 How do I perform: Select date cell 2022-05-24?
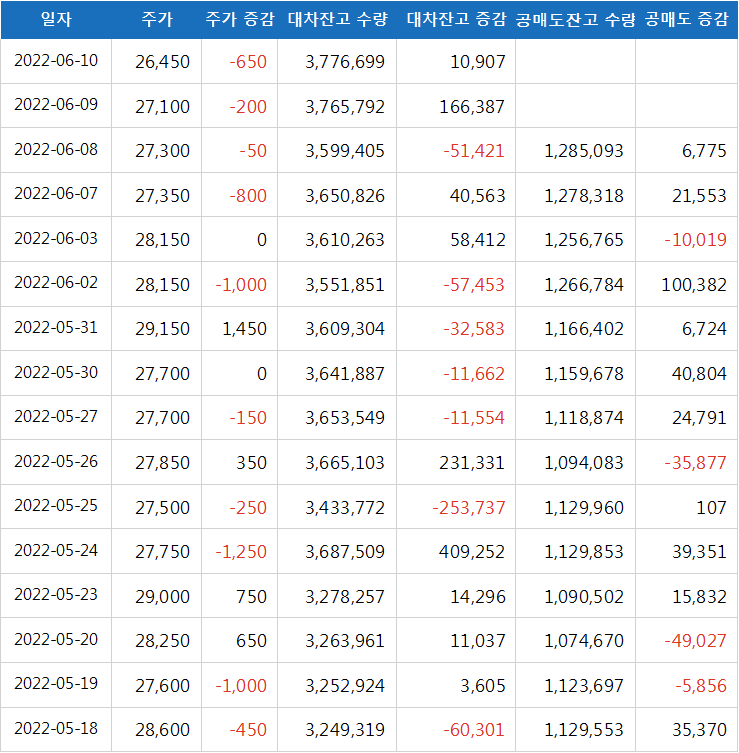point(56,550)
